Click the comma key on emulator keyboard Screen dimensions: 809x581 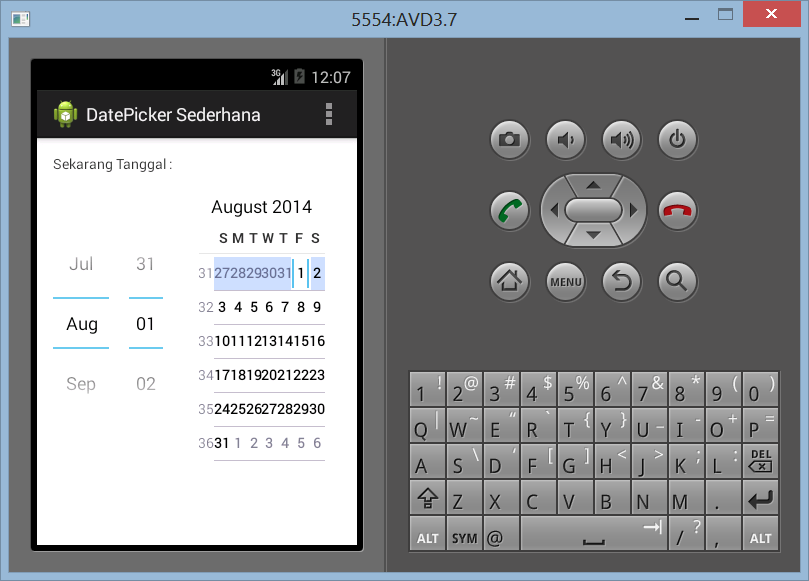723,534
